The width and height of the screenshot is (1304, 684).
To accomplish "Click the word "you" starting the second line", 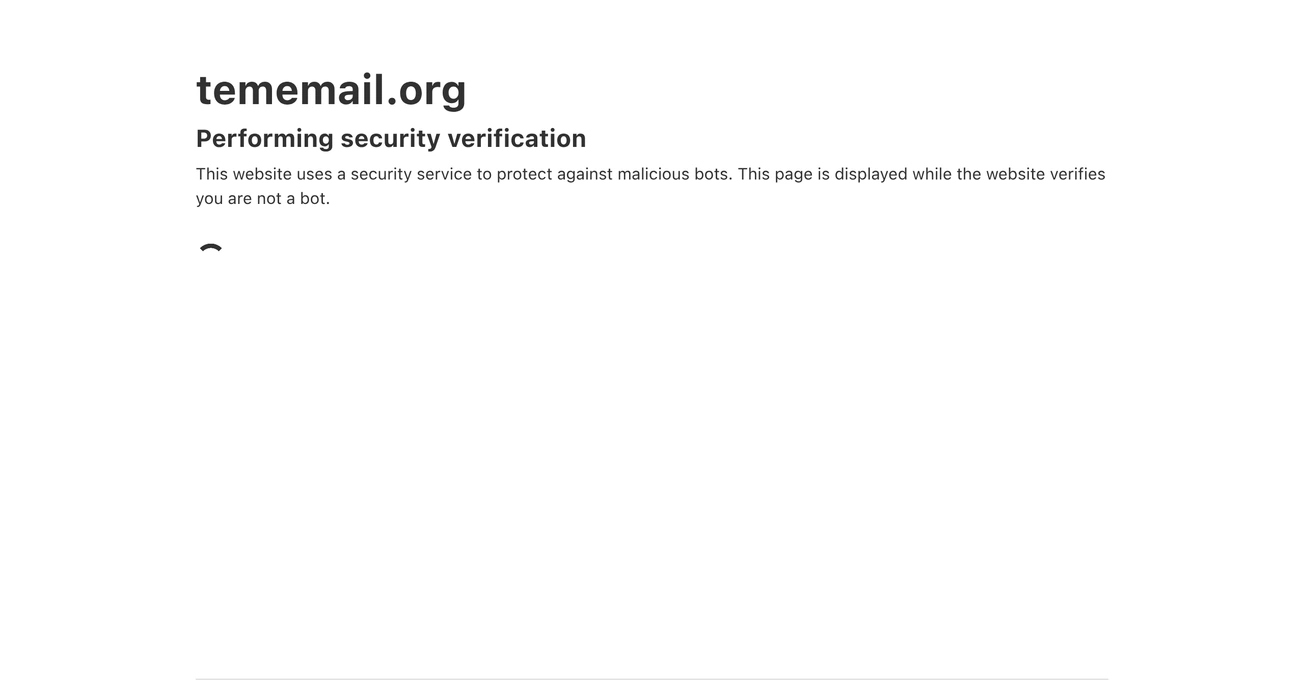I will pyautogui.click(x=209, y=198).
